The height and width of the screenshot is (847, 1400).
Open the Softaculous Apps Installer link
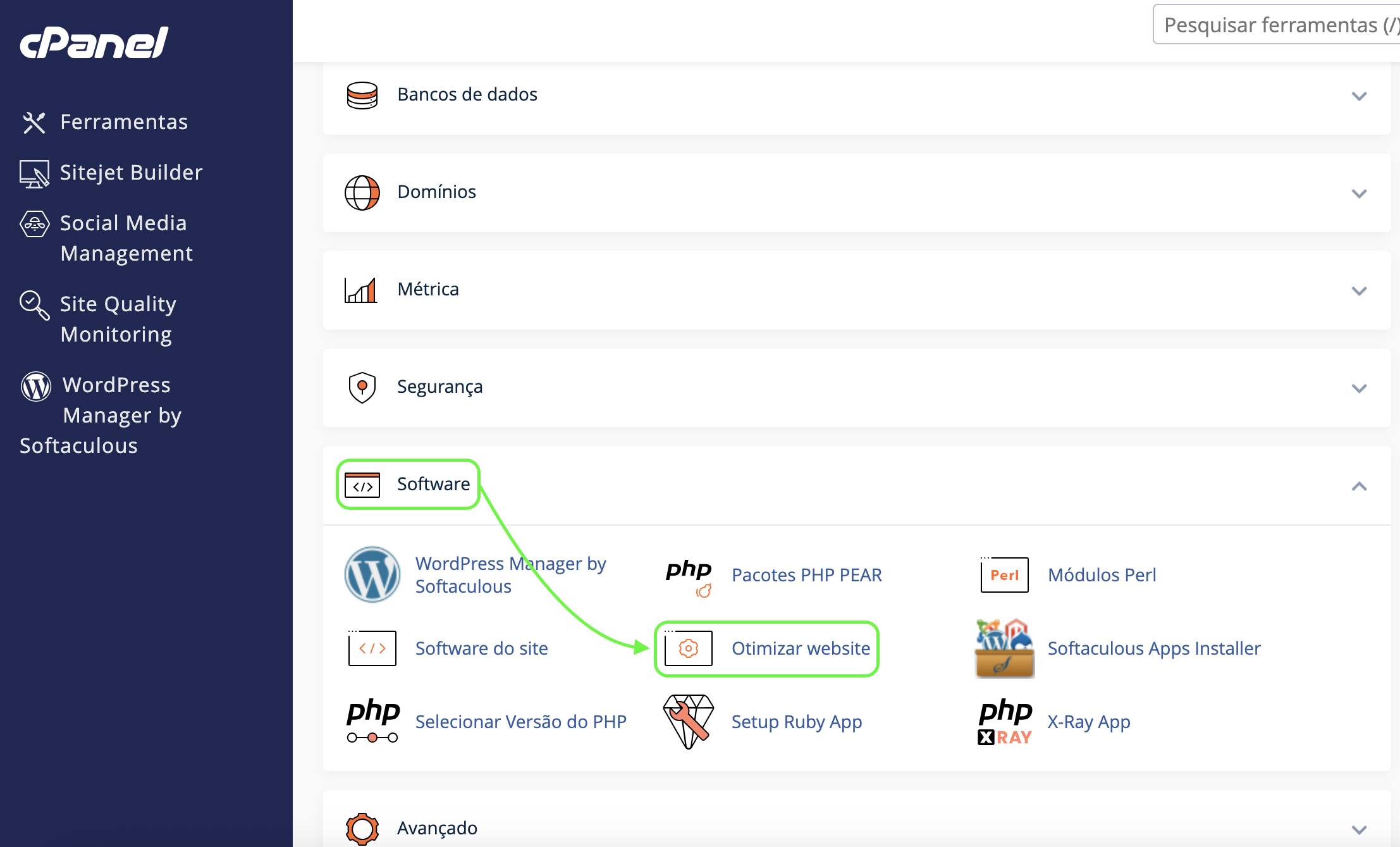pos(1154,648)
